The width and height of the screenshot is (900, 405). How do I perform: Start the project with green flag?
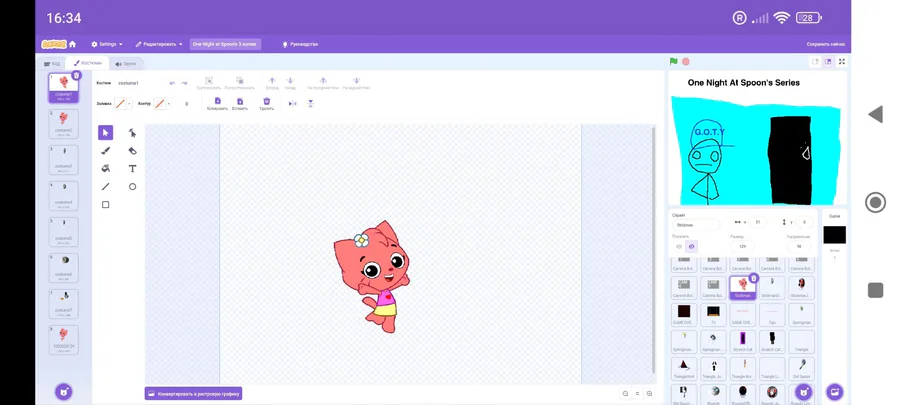tap(674, 61)
